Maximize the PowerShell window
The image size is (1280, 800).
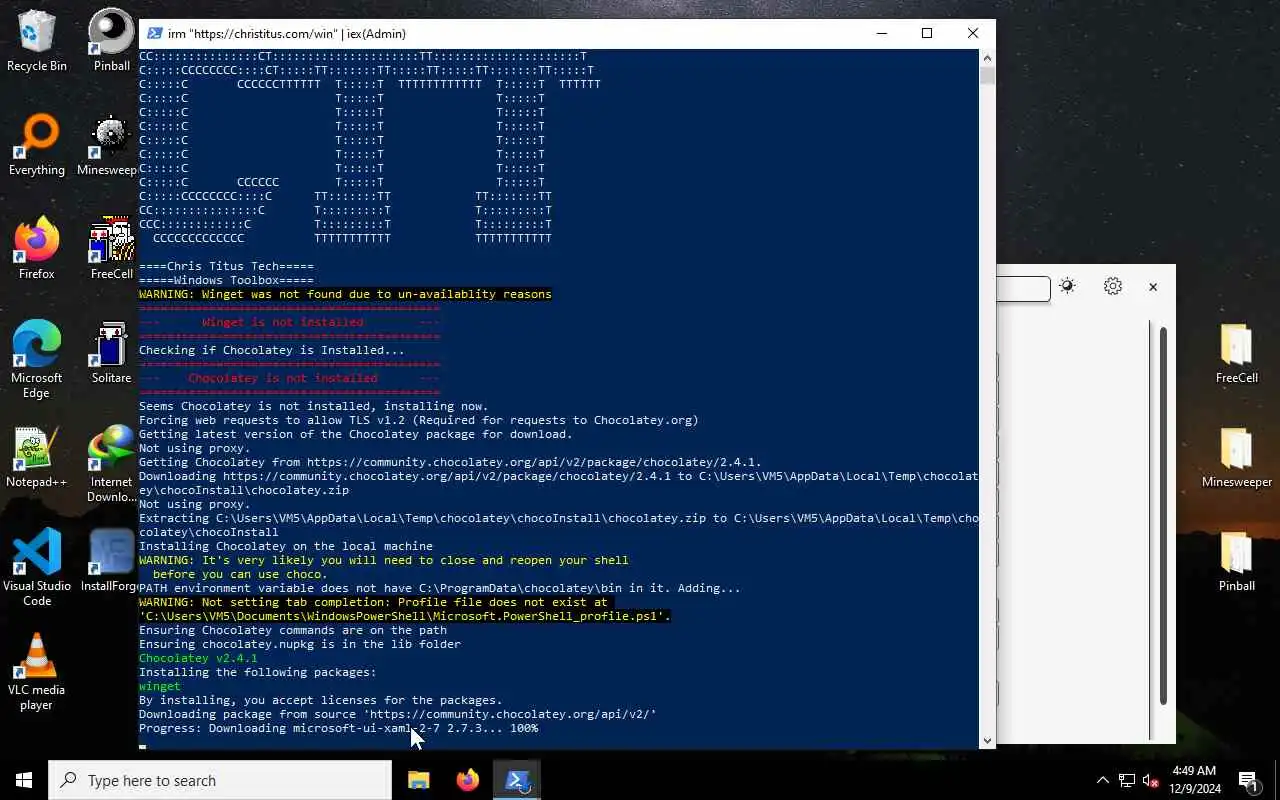point(927,33)
